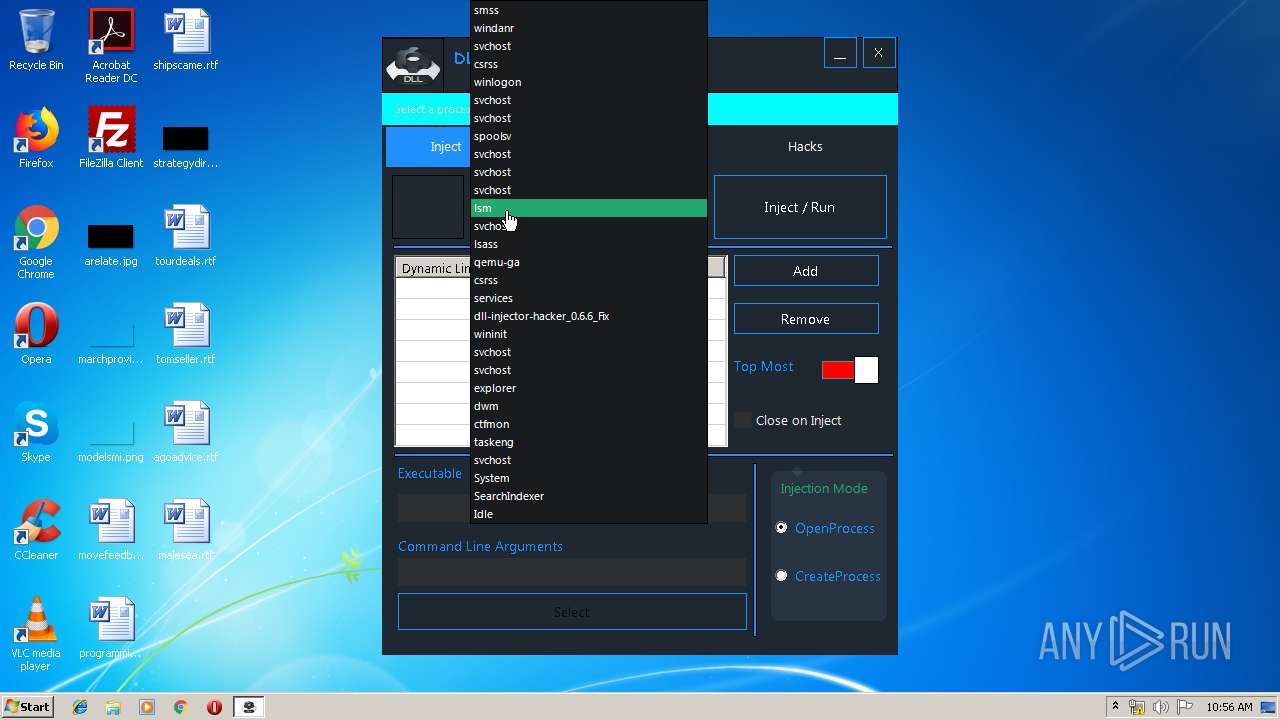
Task: Toggle the Top Most switch
Action: point(850,370)
